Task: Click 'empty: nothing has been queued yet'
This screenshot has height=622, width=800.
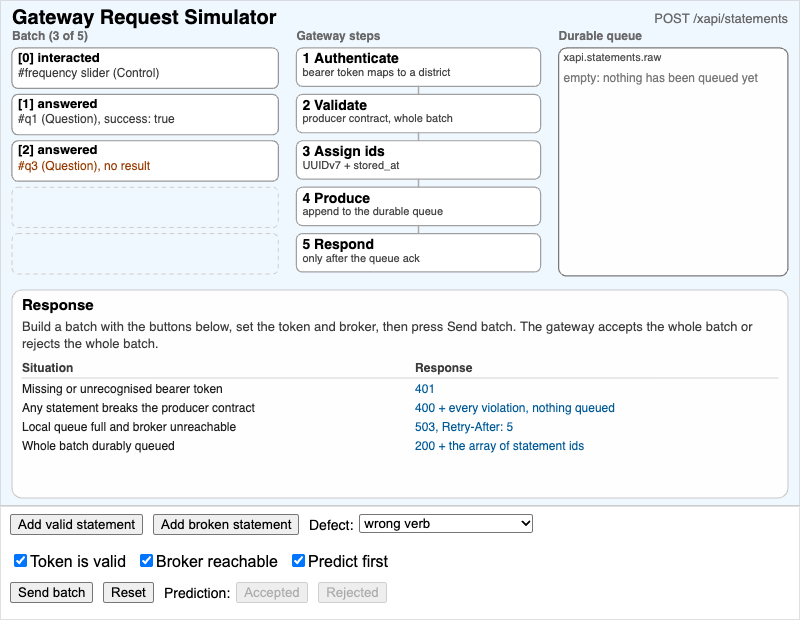Action: (x=660, y=78)
